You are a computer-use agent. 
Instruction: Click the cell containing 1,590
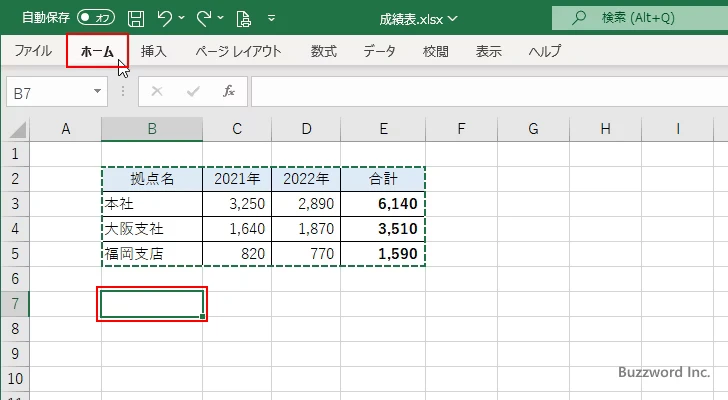tap(383, 254)
